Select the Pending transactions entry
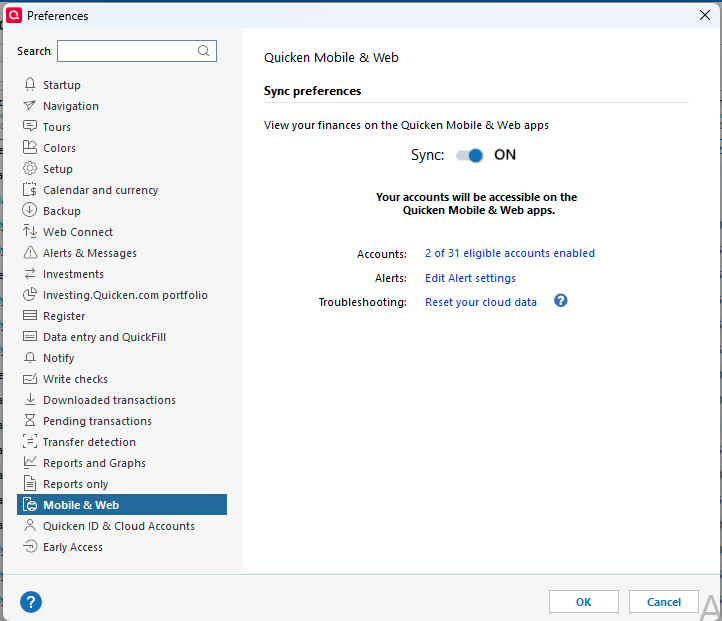 [x=97, y=421]
